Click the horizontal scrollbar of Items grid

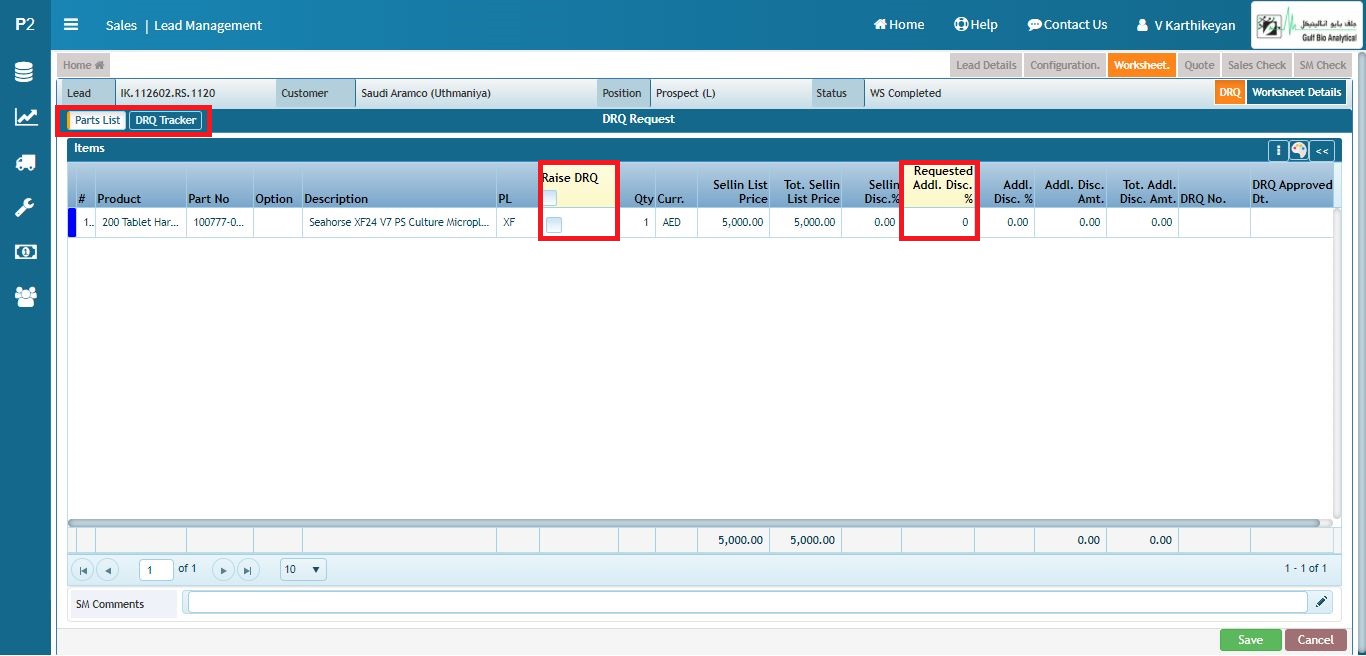coord(693,522)
